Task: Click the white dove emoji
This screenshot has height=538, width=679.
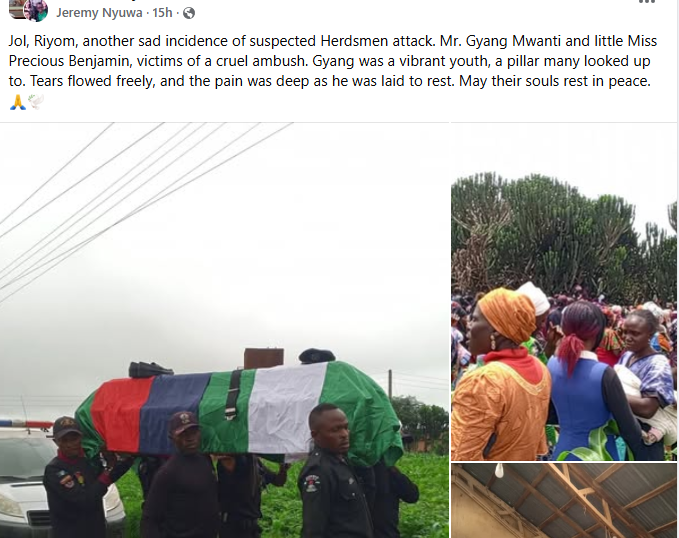Action: coord(36,102)
